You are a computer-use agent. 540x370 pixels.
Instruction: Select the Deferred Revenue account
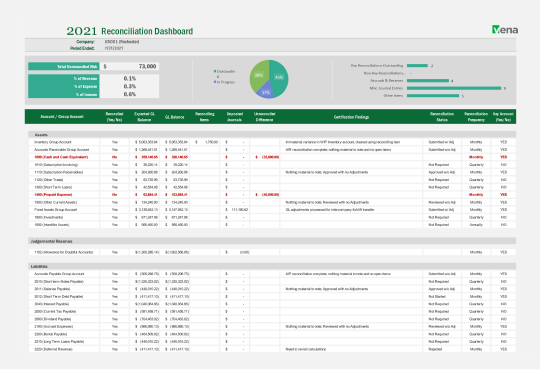click(x=53, y=349)
